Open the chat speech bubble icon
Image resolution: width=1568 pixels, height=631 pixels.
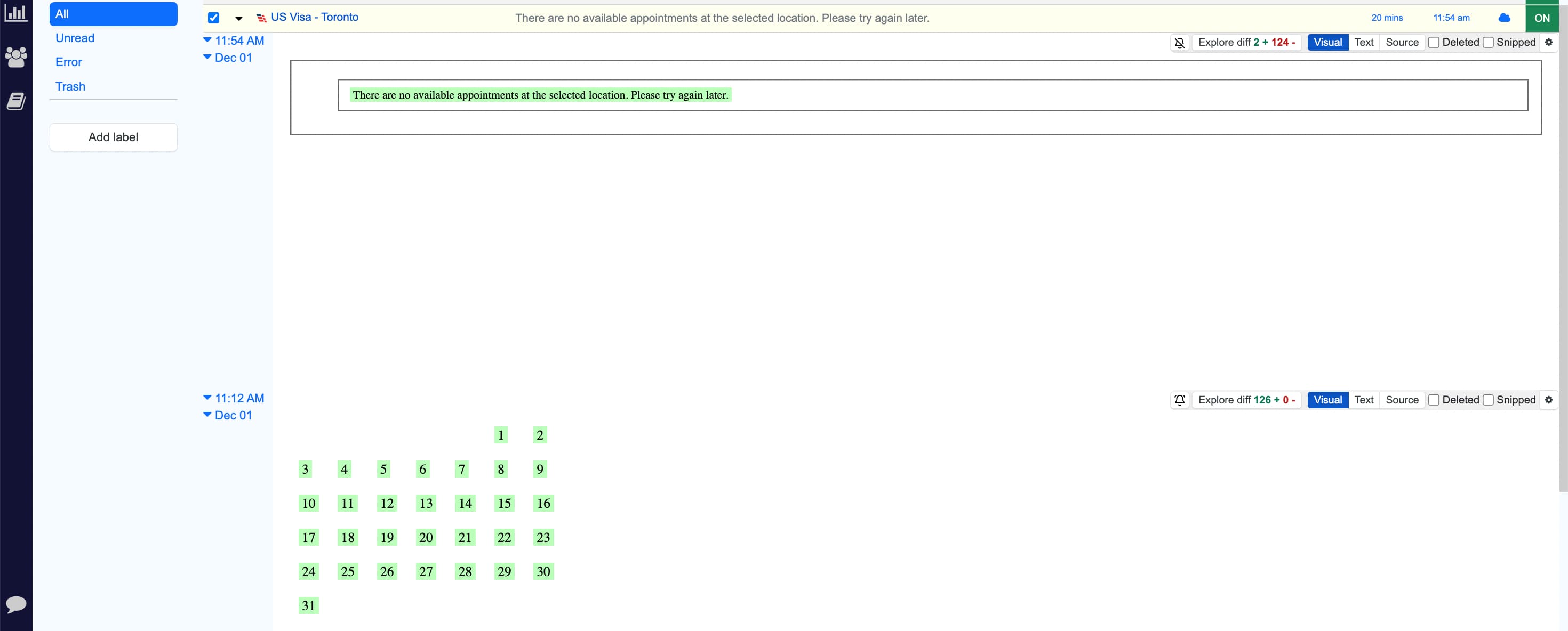click(x=16, y=604)
